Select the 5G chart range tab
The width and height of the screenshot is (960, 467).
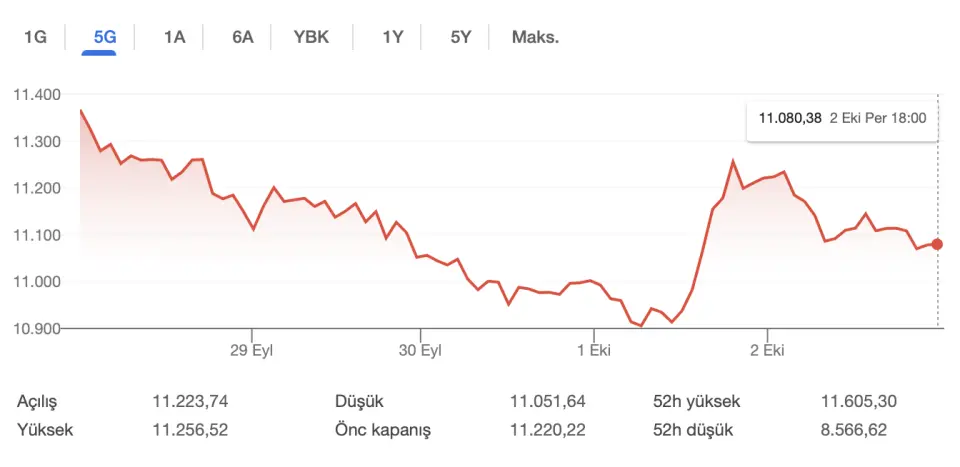(x=105, y=38)
